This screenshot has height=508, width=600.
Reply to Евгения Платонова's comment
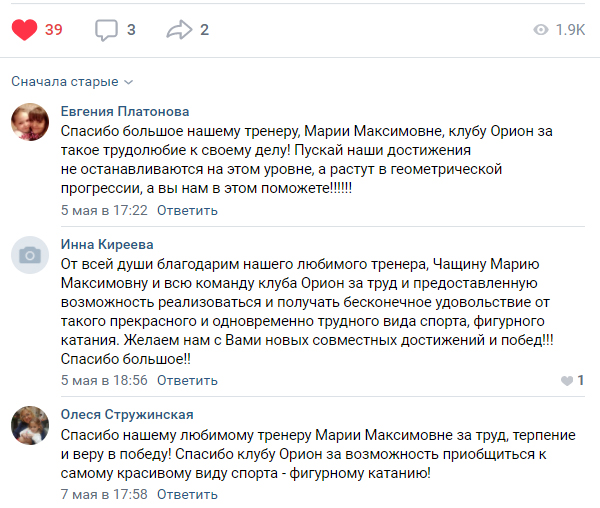point(187,210)
